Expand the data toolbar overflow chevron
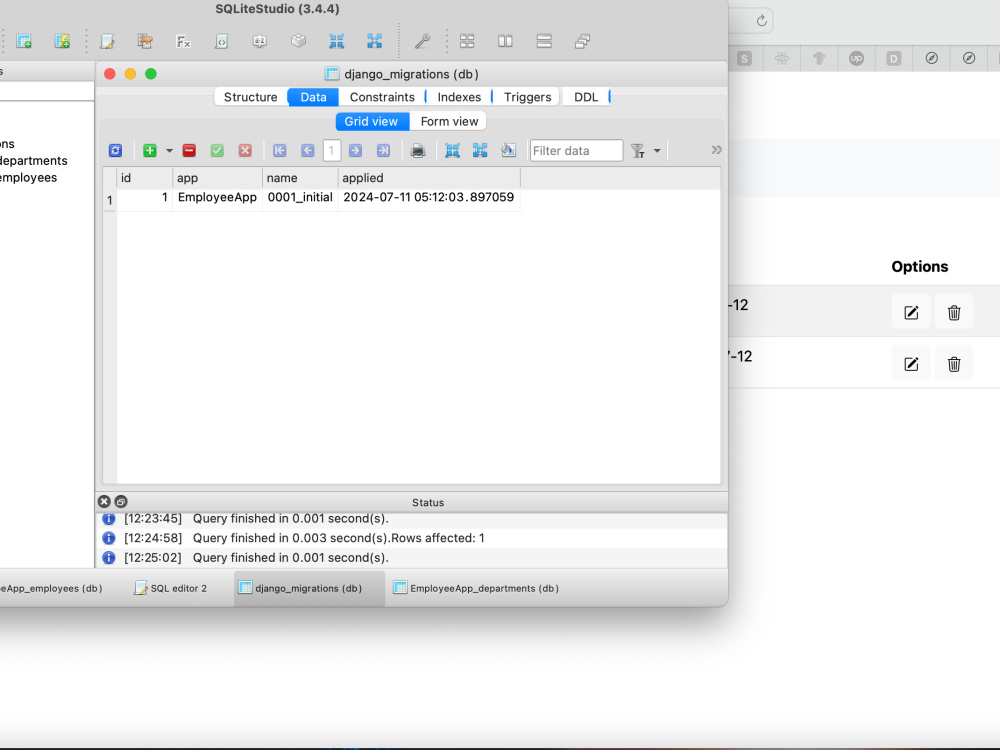 [x=717, y=150]
